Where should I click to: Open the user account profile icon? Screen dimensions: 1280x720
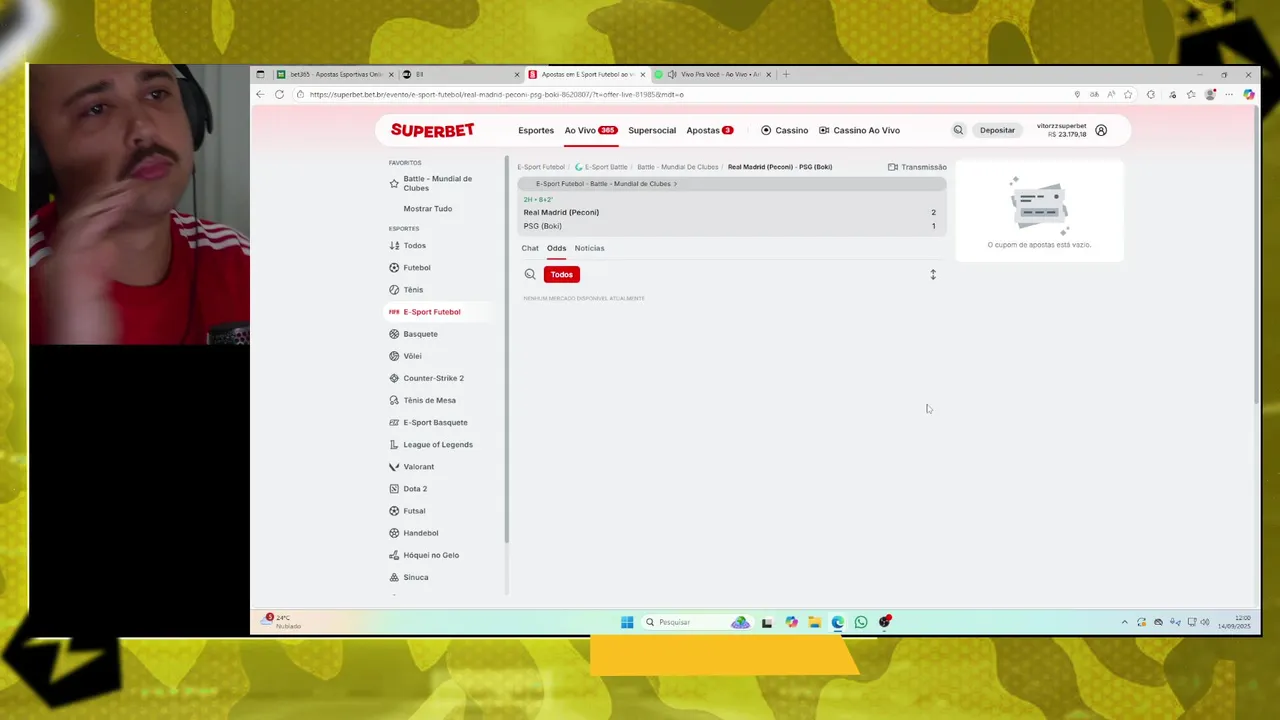point(1101,130)
